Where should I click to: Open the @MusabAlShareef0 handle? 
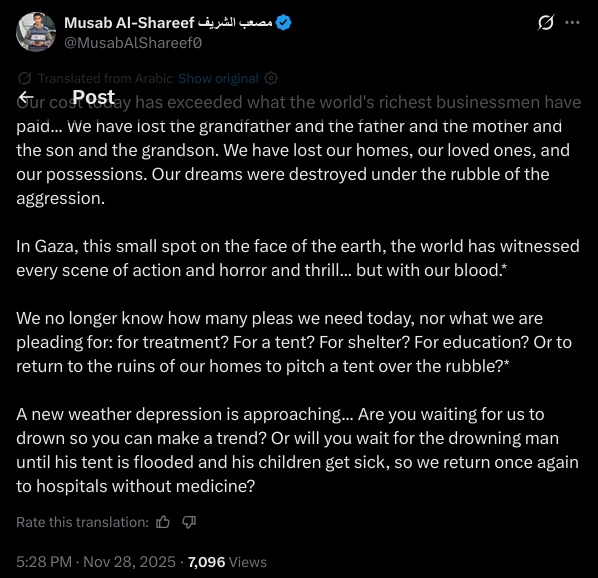coord(133,43)
